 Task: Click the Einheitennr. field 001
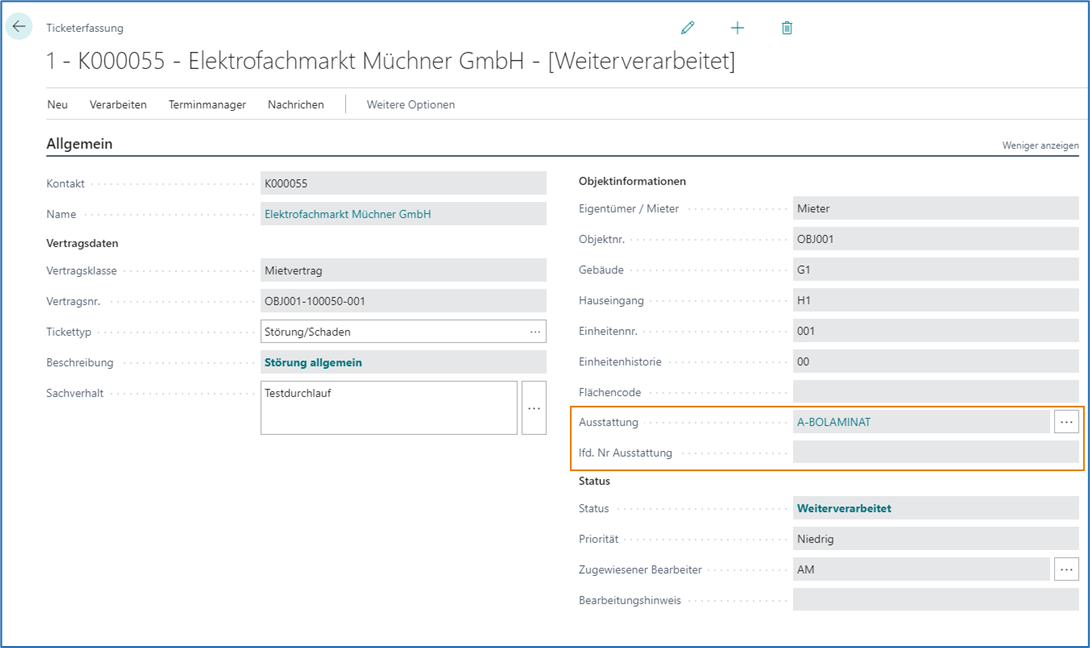point(936,331)
